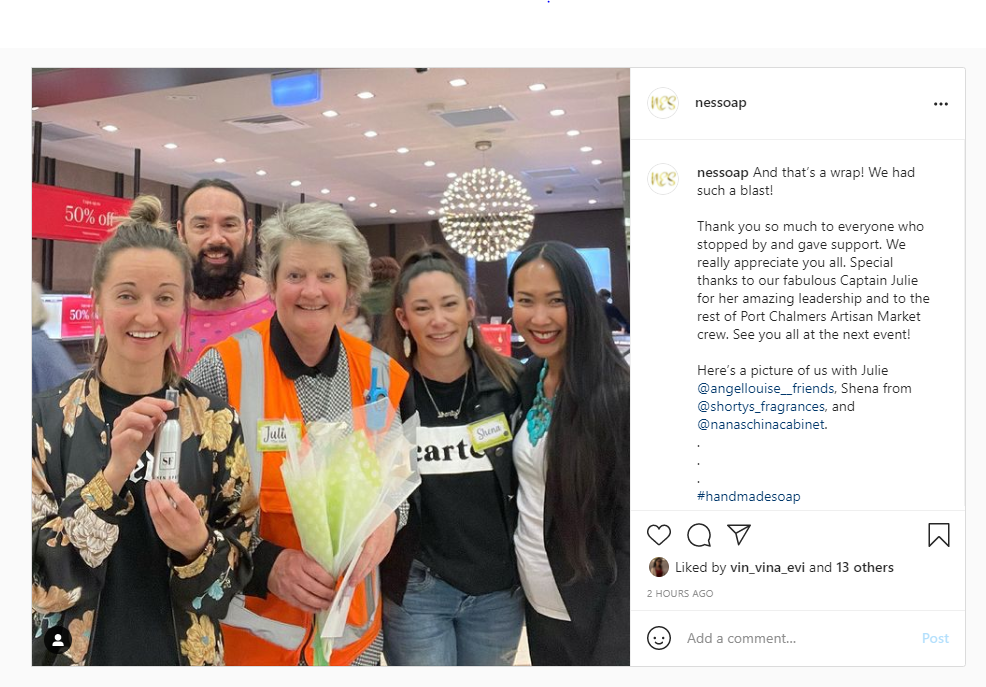Open liker's small profile picture
986x687 pixels.
pyautogui.click(x=658, y=567)
